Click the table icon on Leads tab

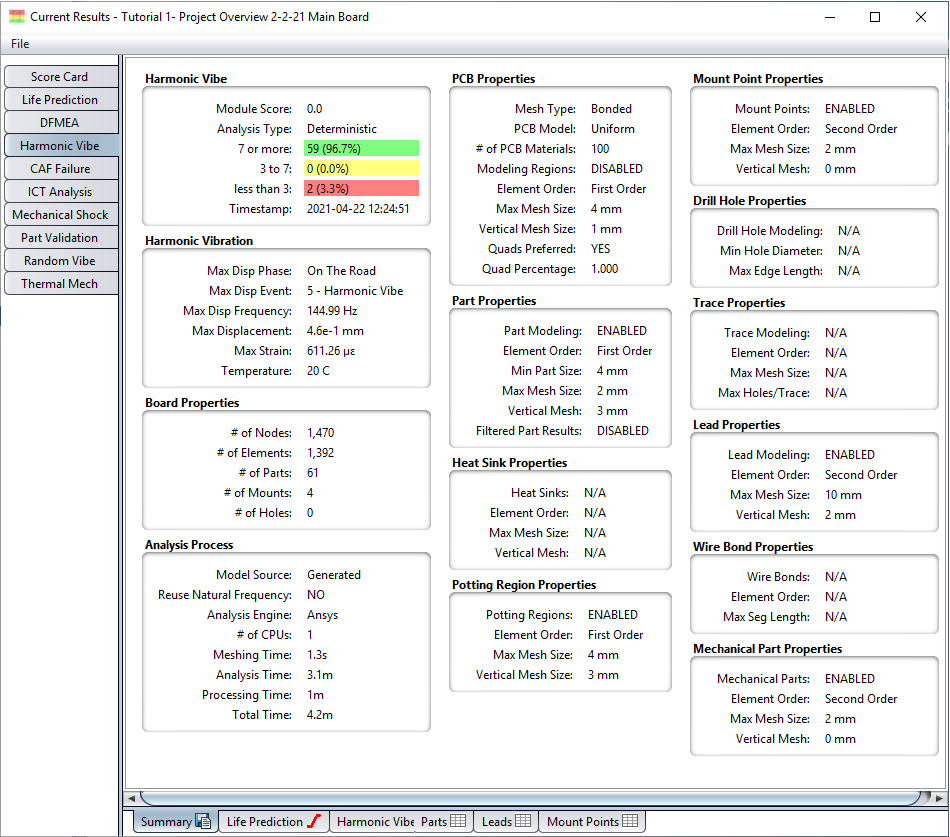tap(522, 822)
